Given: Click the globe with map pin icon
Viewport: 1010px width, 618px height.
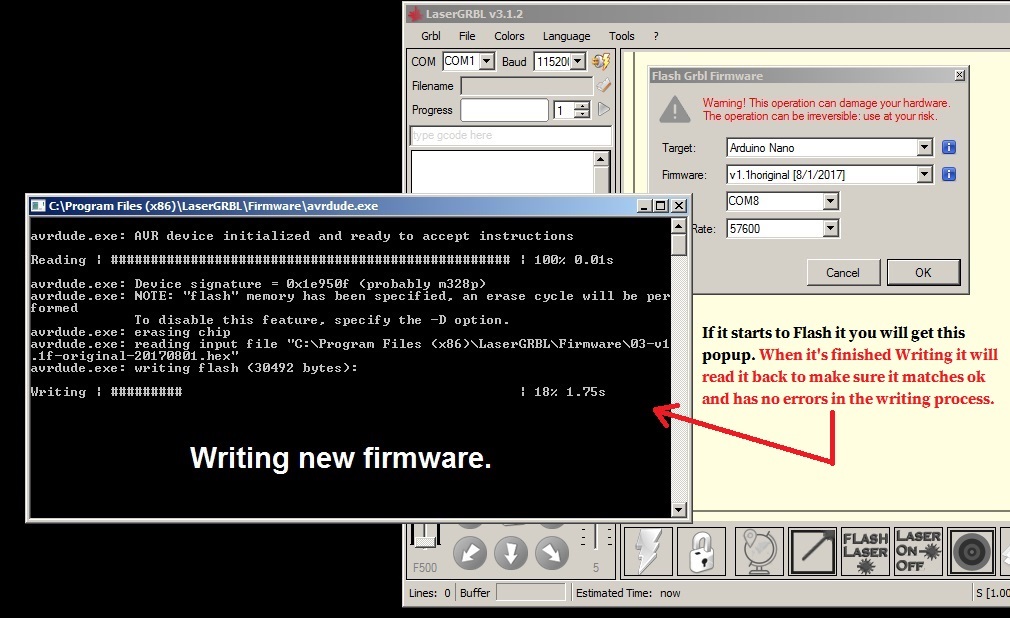Looking at the screenshot, I should coord(758,551).
